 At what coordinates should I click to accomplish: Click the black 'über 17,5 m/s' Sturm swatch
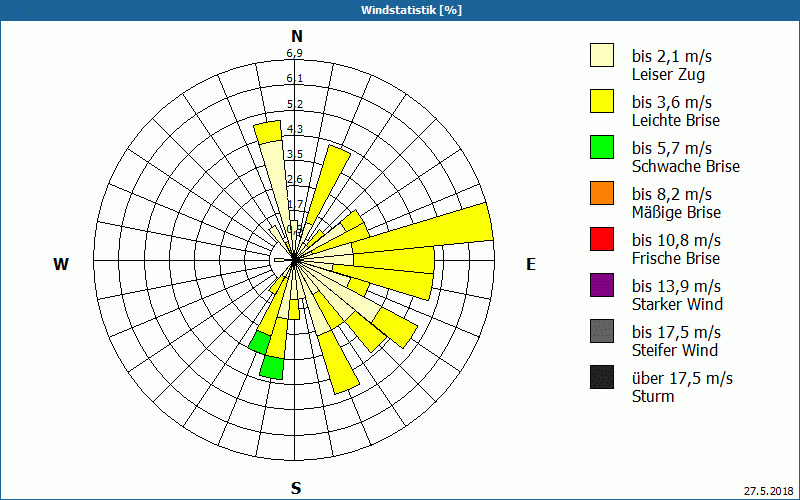[x=602, y=377]
